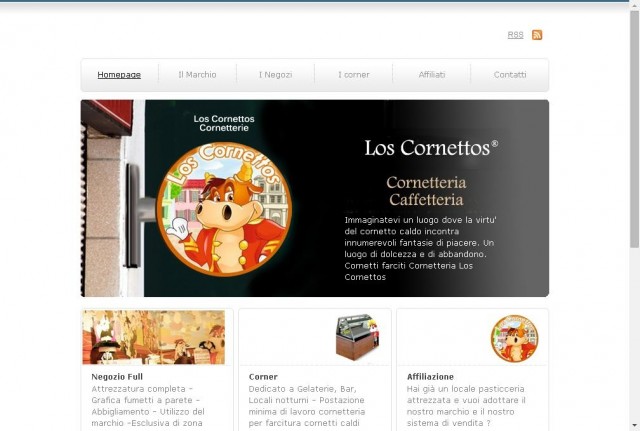Navigate to the Affiliati menu item
Image resolution: width=640 pixels, height=431 pixels.
point(432,75)
